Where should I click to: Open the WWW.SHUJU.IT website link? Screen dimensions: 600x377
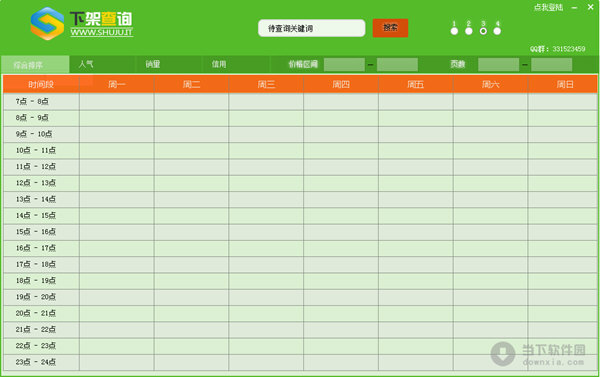pos(102,33)
